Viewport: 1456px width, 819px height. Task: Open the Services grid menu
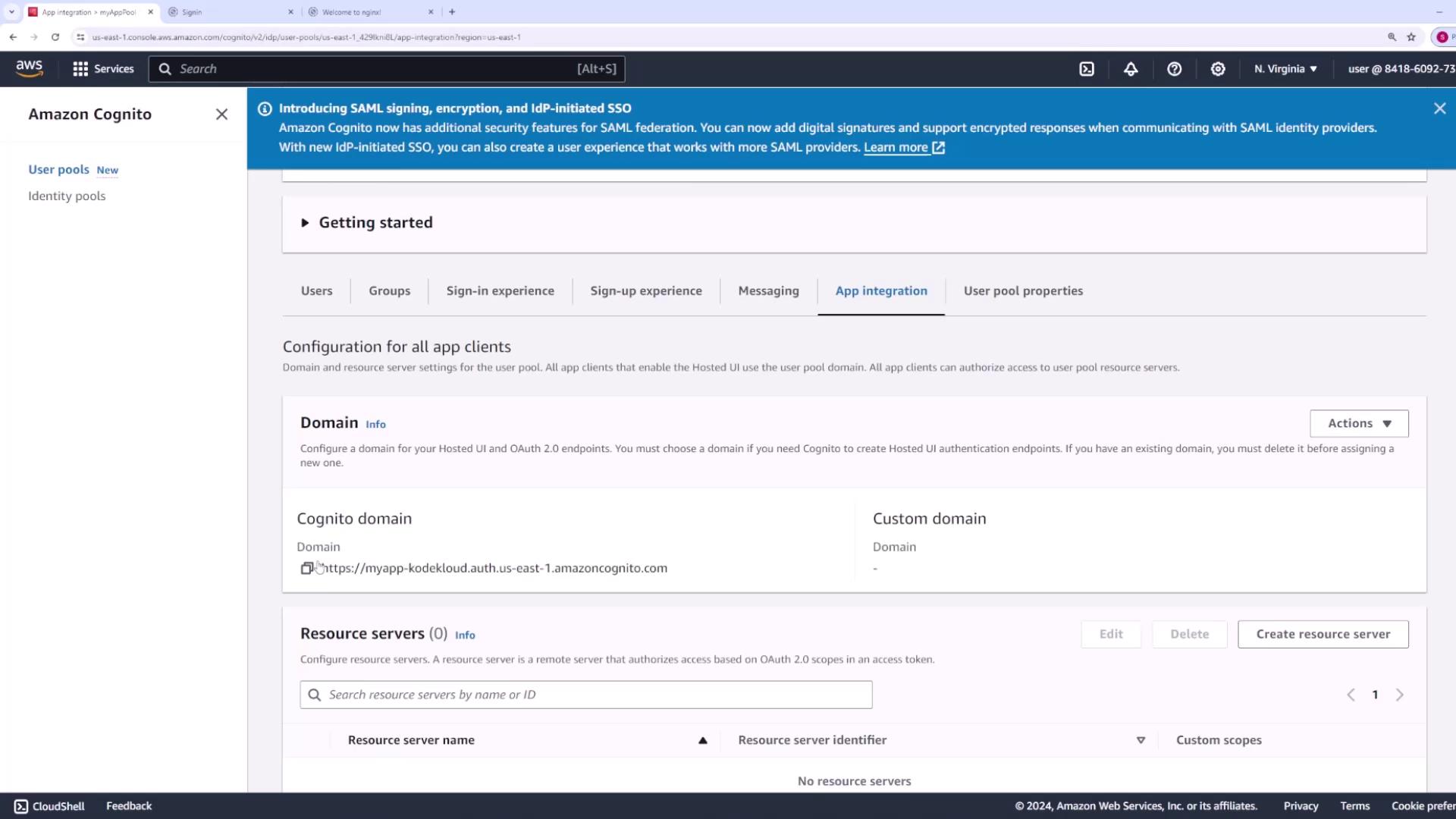(x=103, y=69)
